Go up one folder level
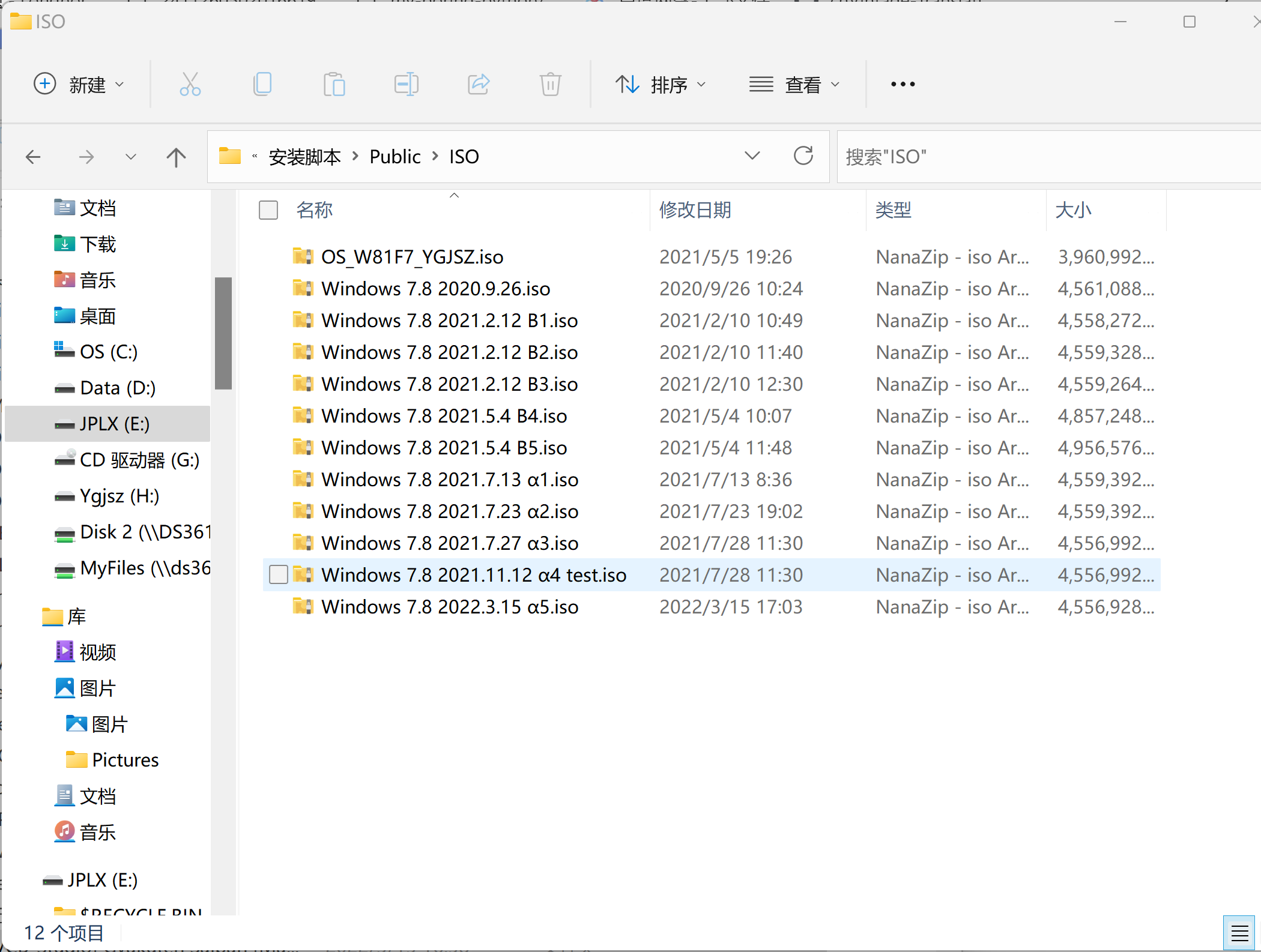Screen dimensions: 1261x952 tap(176, 157)
